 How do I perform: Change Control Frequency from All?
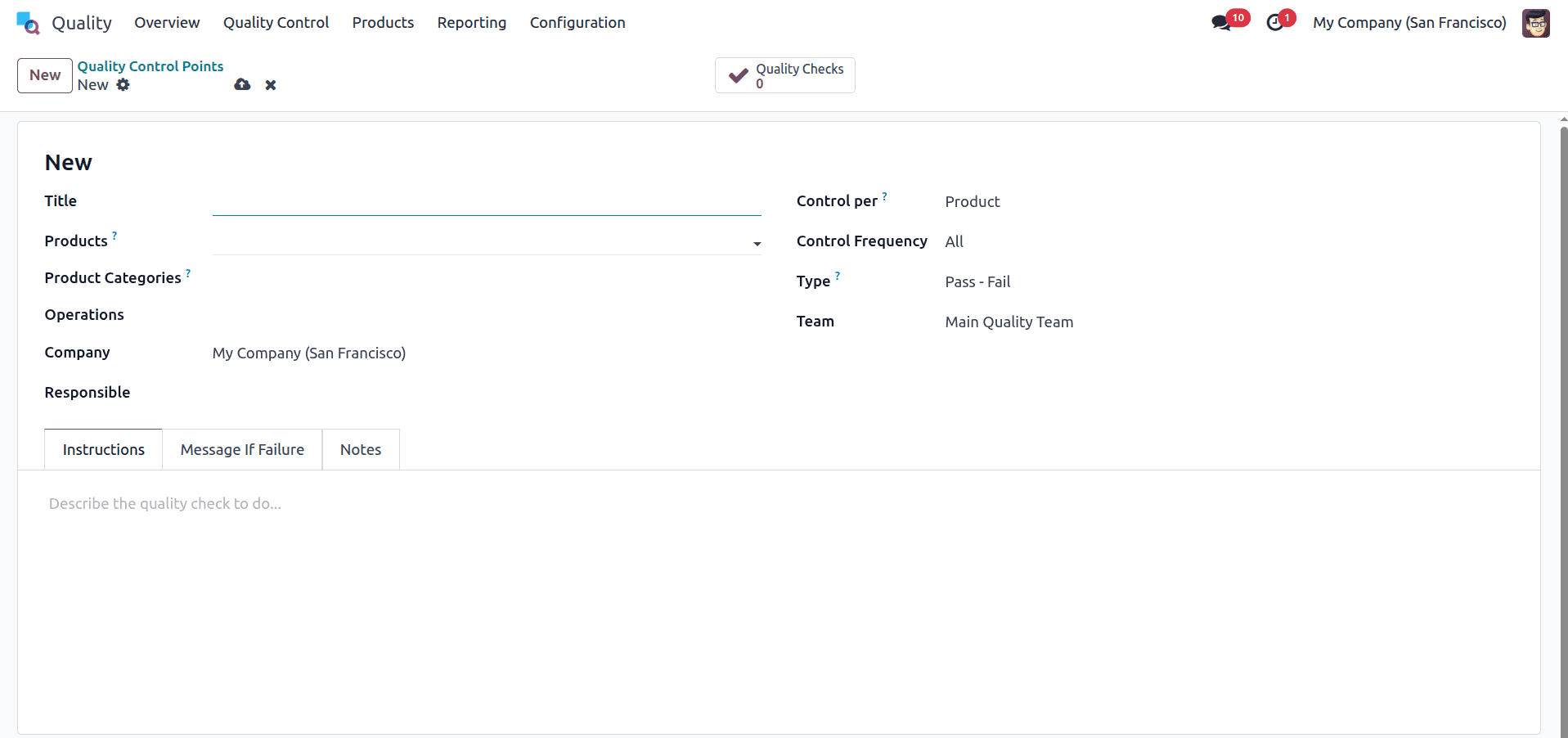tap(955, 241)
